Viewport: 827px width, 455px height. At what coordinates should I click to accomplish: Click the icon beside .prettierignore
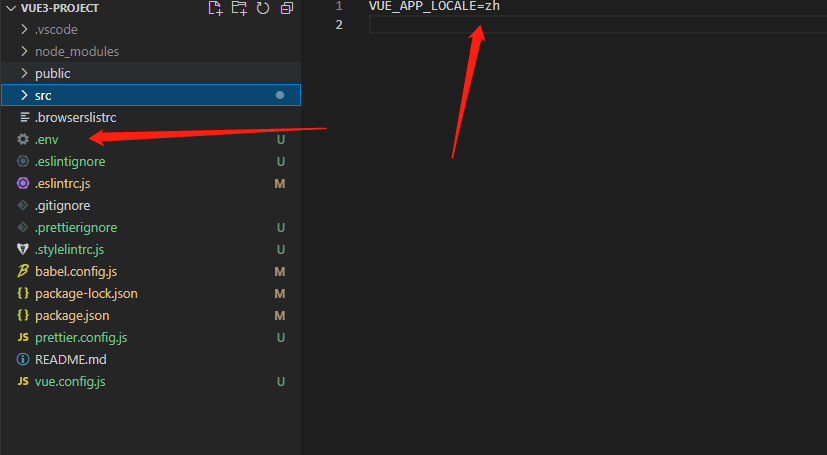coord(23,227)
